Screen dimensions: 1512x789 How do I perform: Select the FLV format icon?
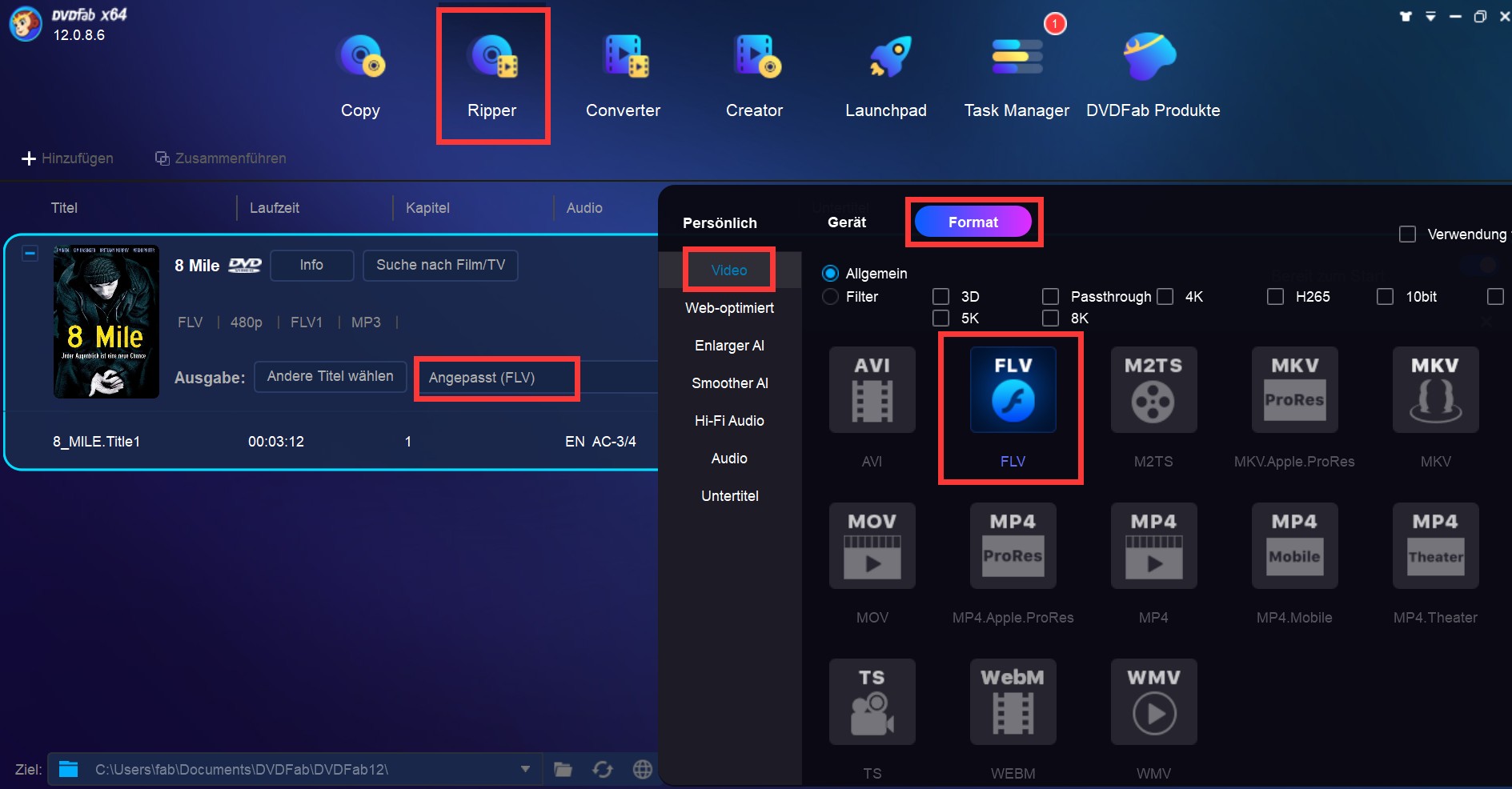click(1013, 390)
